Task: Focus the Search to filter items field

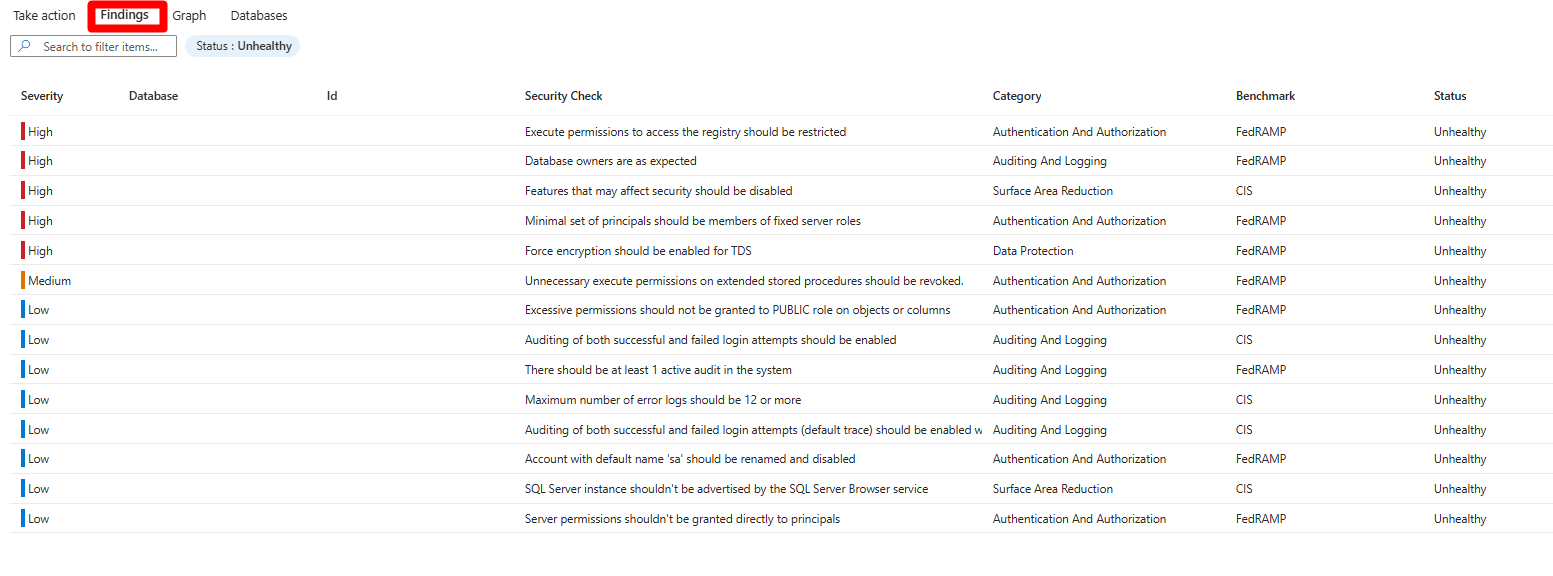Action: (93, 46)
